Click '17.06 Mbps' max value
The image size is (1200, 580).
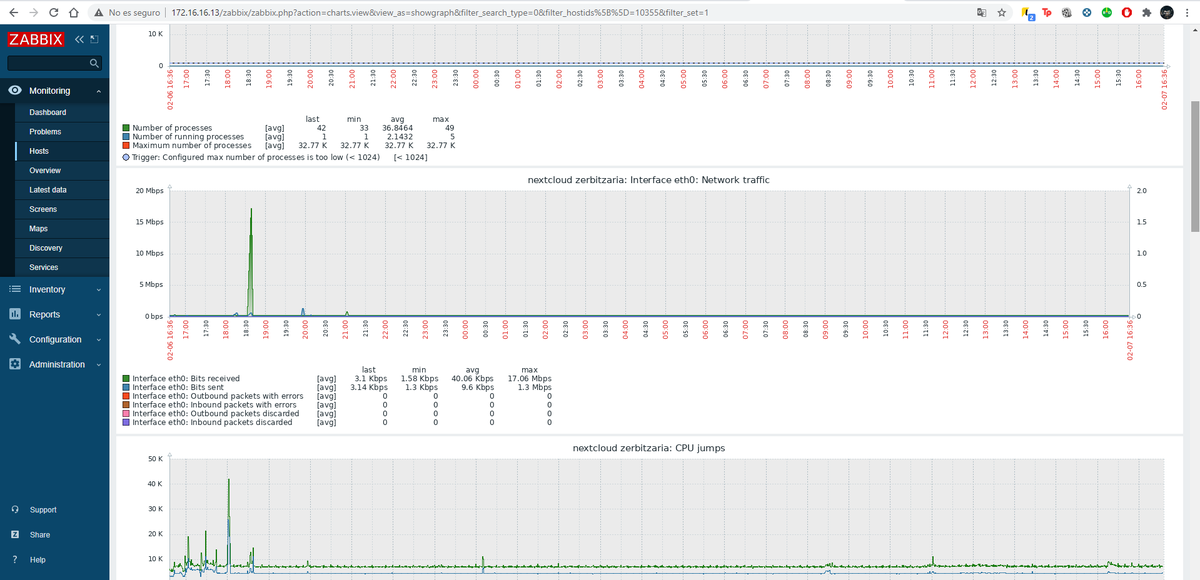[530, 379]
